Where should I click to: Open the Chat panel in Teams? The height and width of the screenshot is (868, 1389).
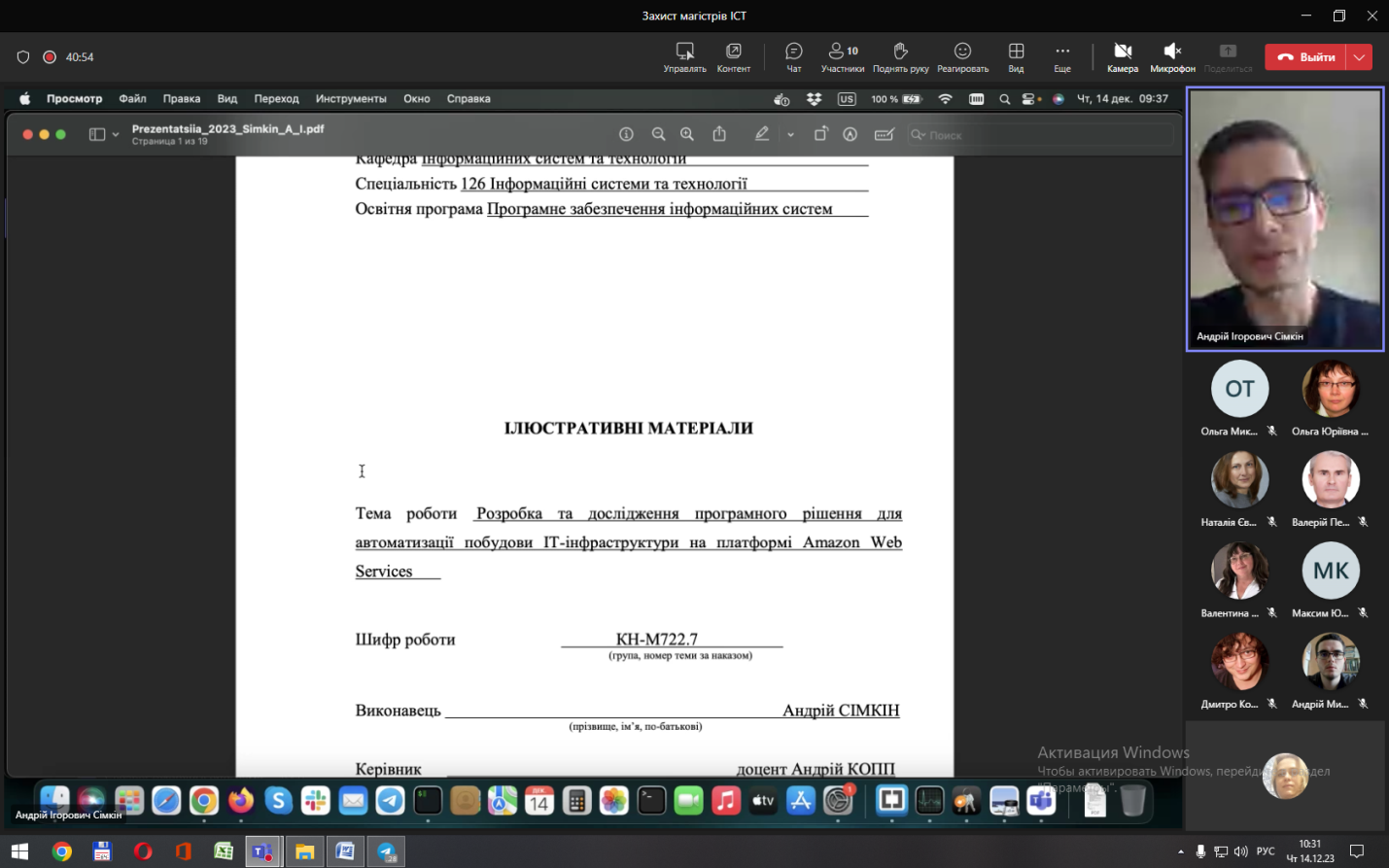793,56
